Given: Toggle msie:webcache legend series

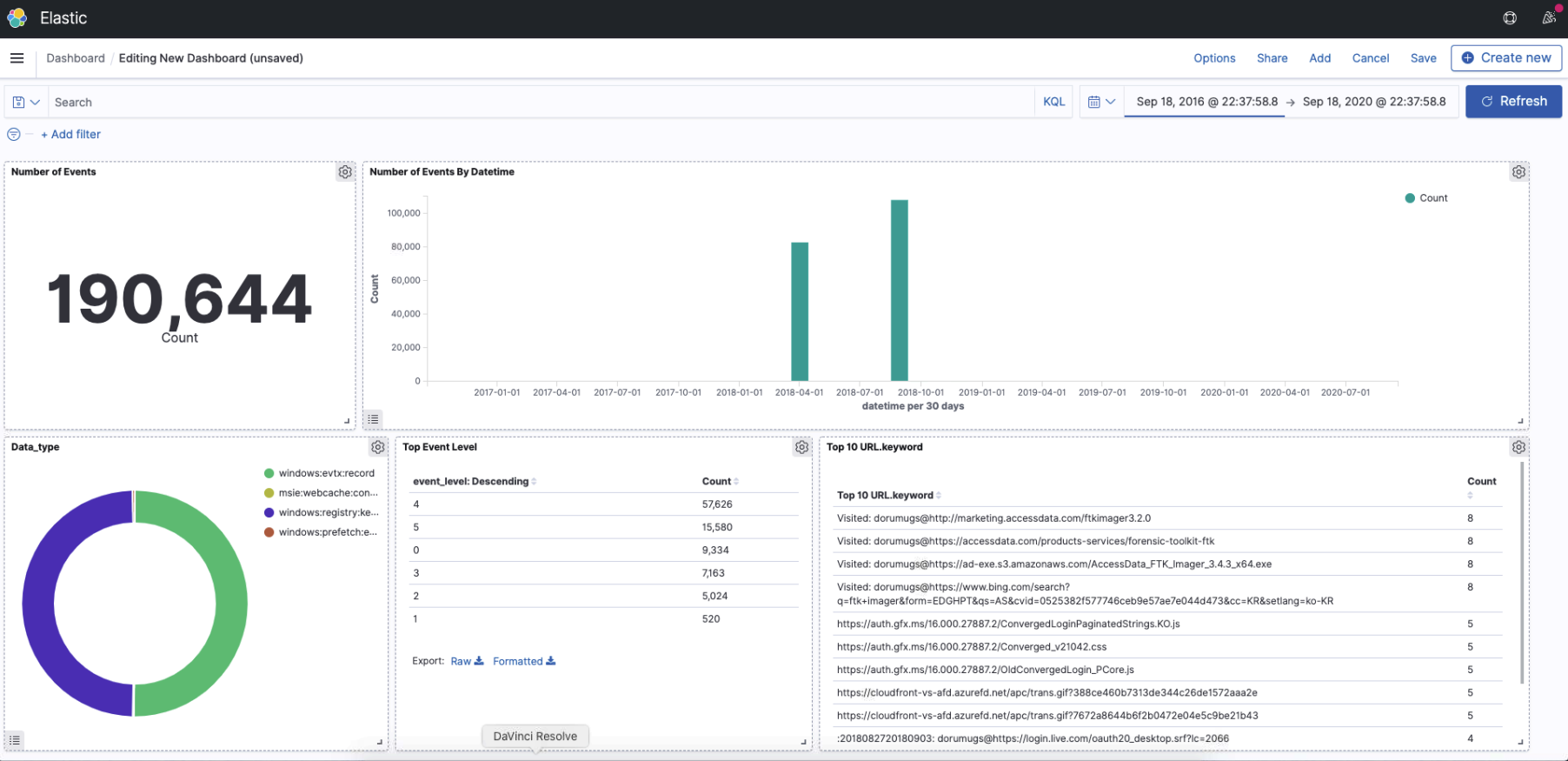Looking at the screenshot, I should tap(321, 493).
